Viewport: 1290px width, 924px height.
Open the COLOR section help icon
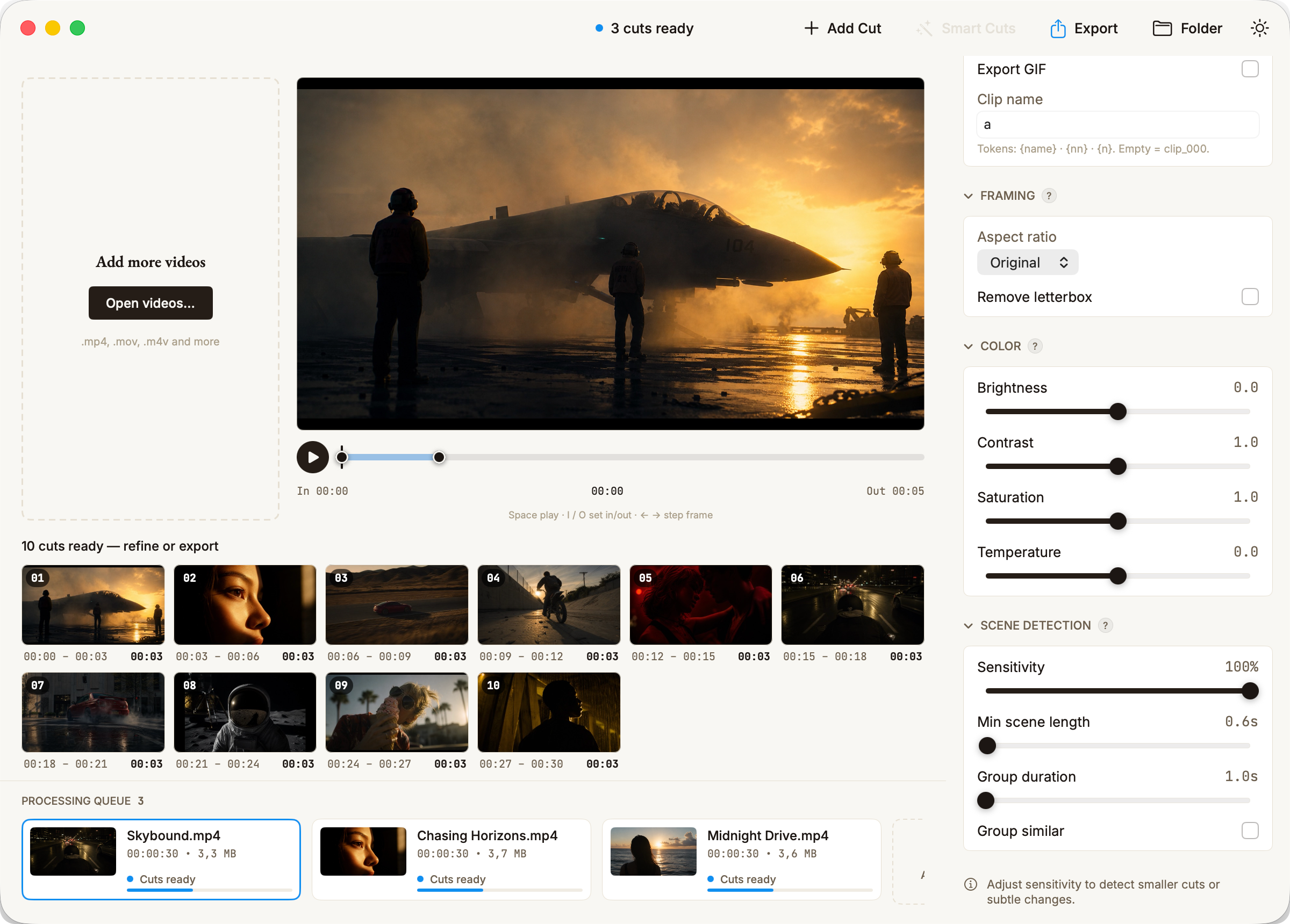coord(1035,346)
